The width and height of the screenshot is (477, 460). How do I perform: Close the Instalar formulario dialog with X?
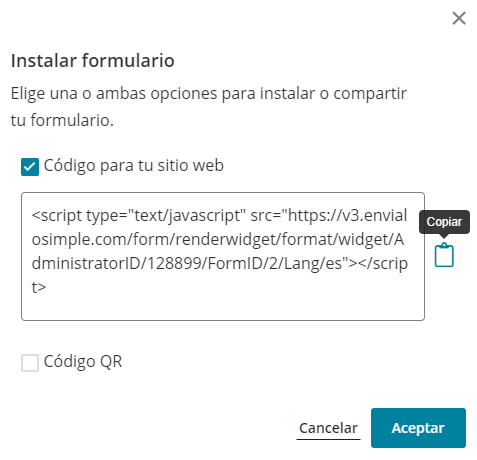pyautogui.click(x=459, y=18)
